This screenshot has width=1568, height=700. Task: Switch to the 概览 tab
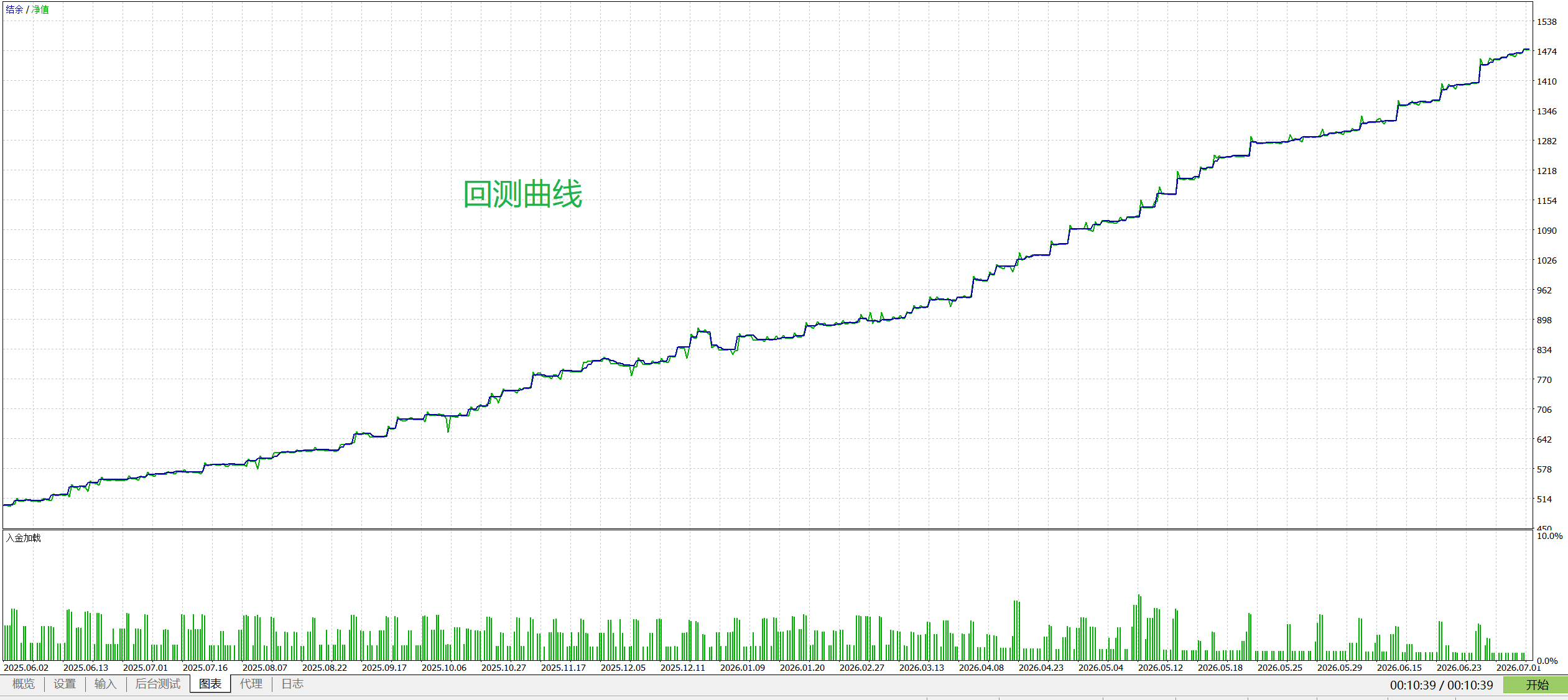24,684
